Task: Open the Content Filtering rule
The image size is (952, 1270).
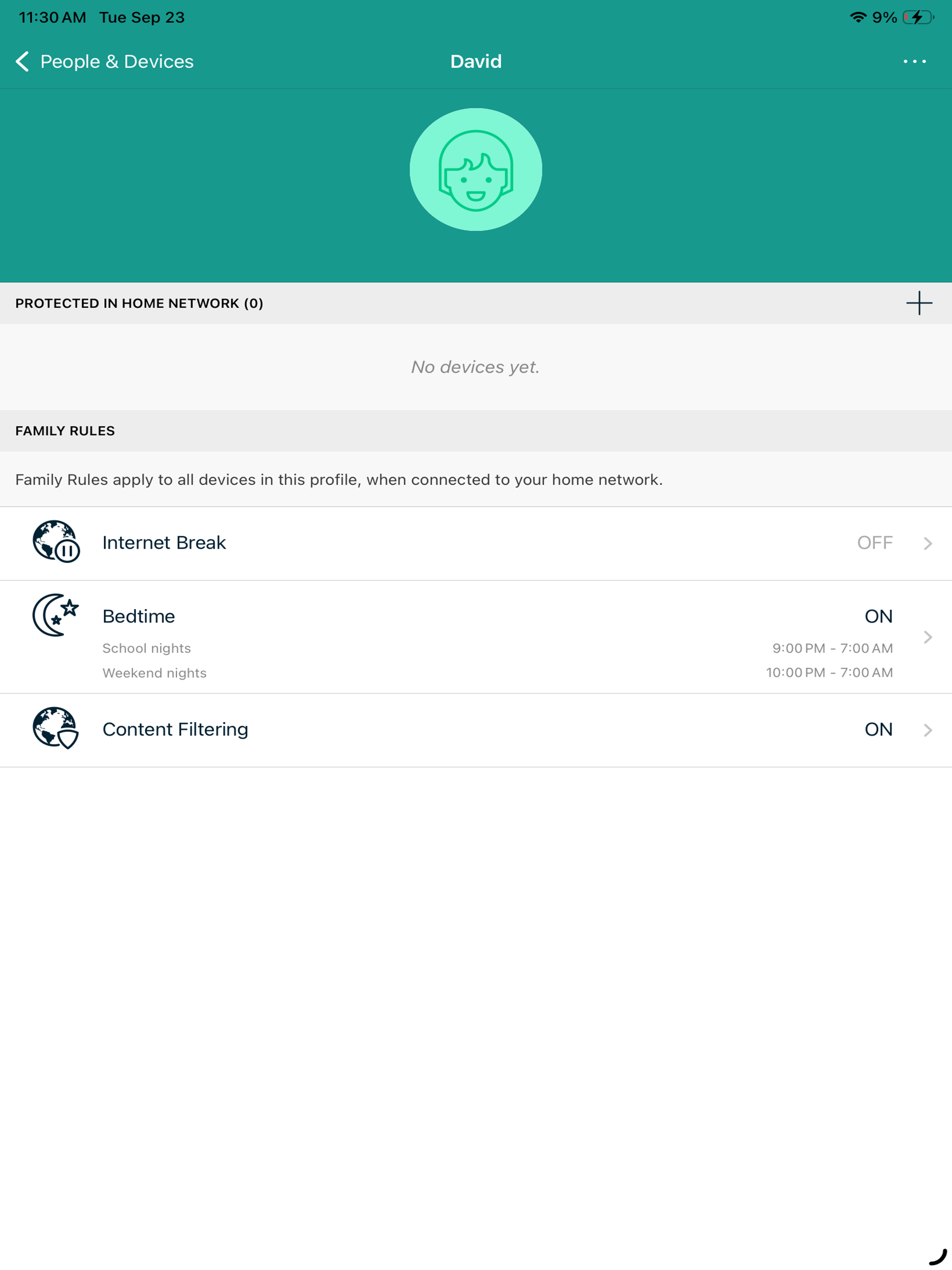Action: click(476, 731)
